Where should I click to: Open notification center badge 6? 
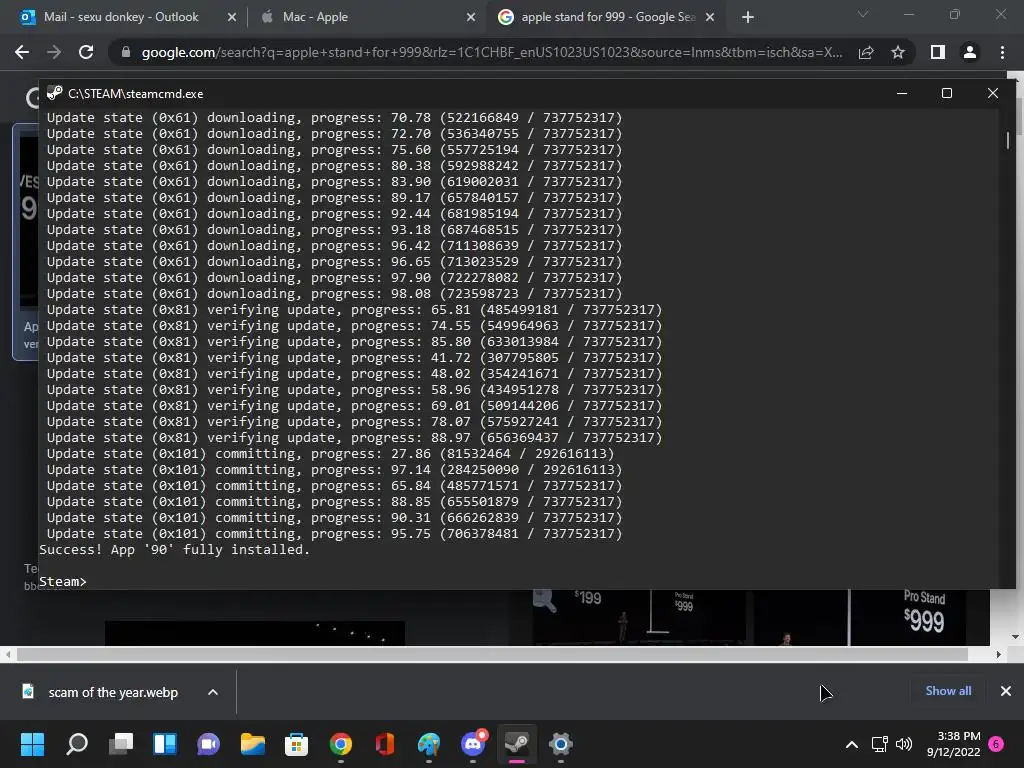997,744
